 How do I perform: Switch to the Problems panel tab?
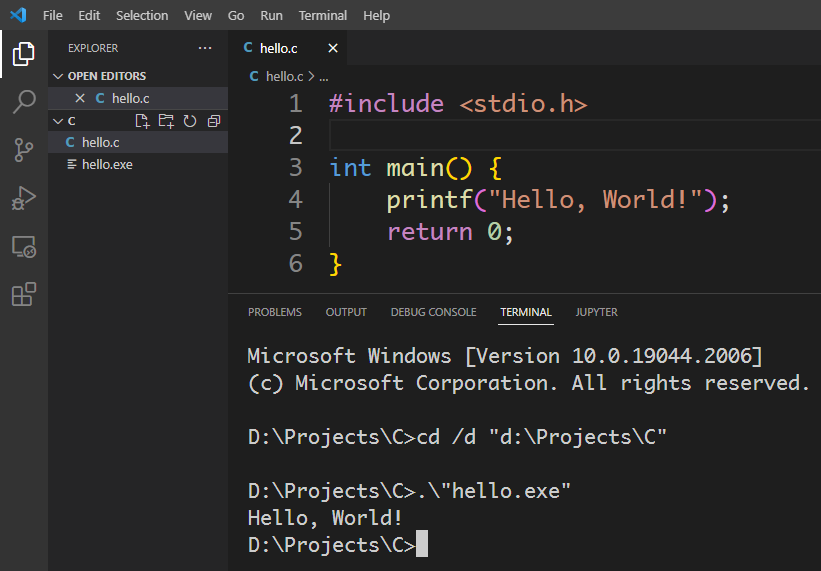click(x=274, y=312)
